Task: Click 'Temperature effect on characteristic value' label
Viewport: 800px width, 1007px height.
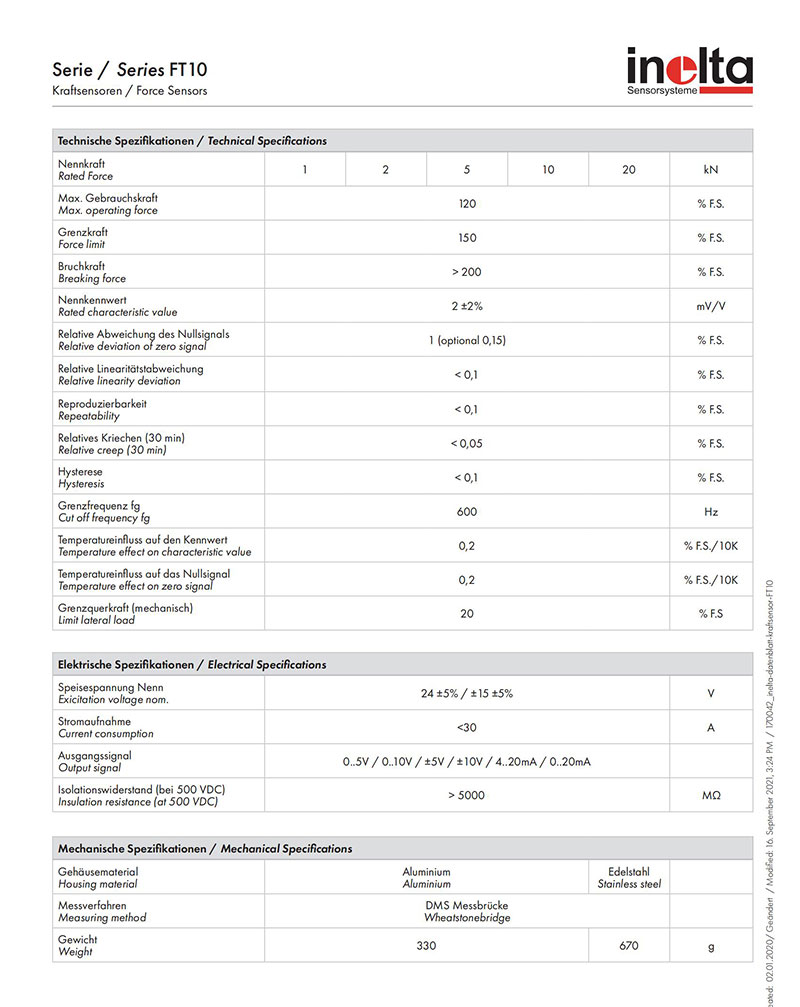Action: tap(155, 552)
